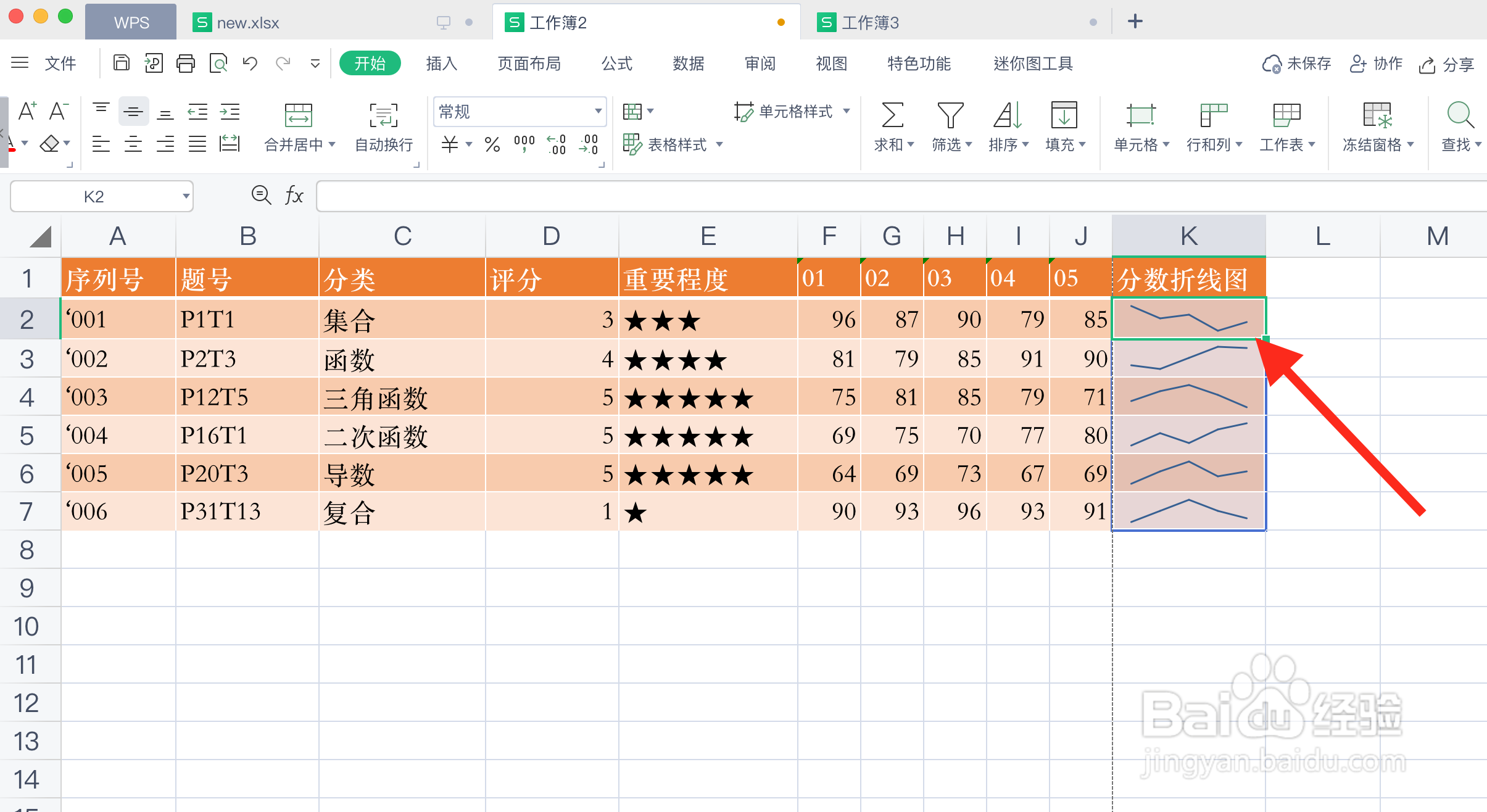Click the fill color bucket icon

[x=49, y=144]
